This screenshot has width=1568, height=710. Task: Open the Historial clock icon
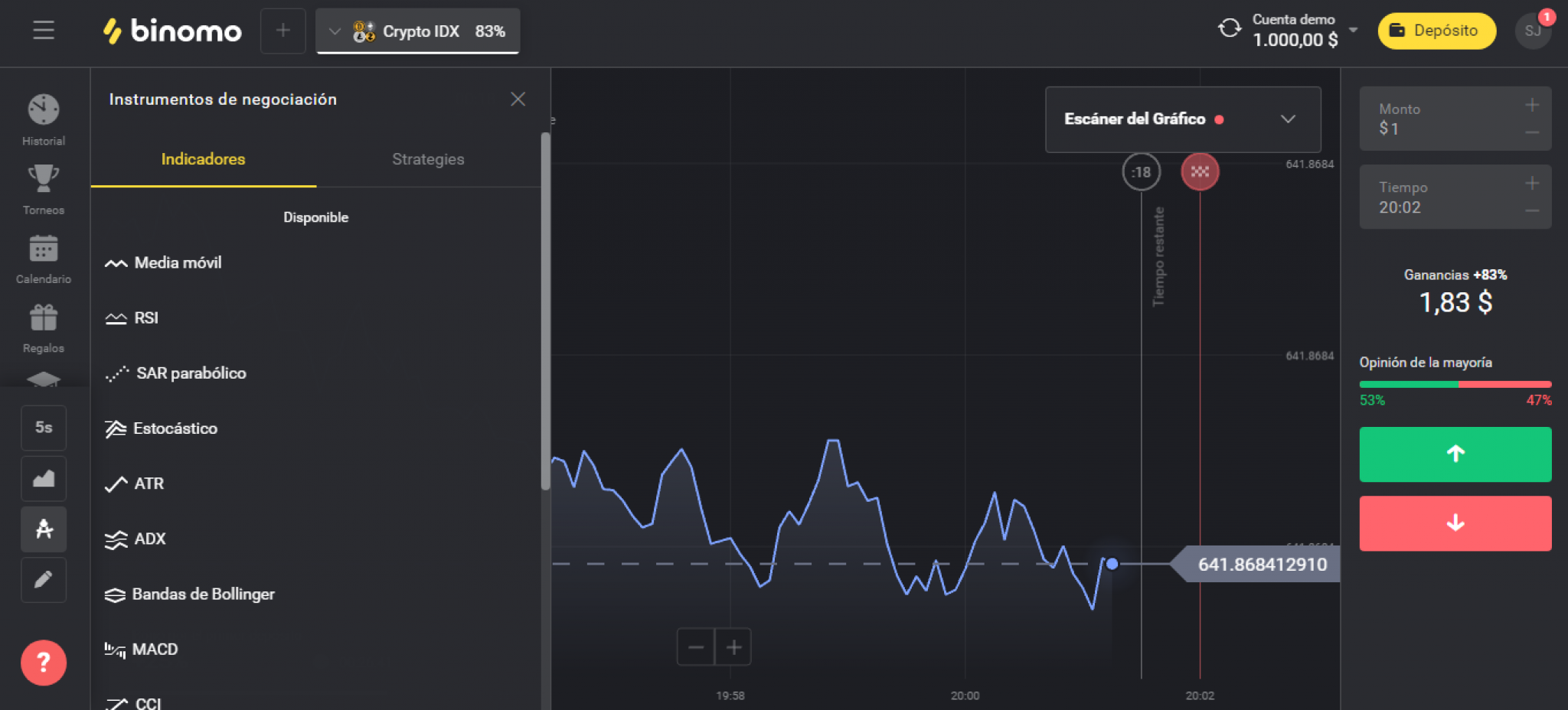[x=44, y=110]
